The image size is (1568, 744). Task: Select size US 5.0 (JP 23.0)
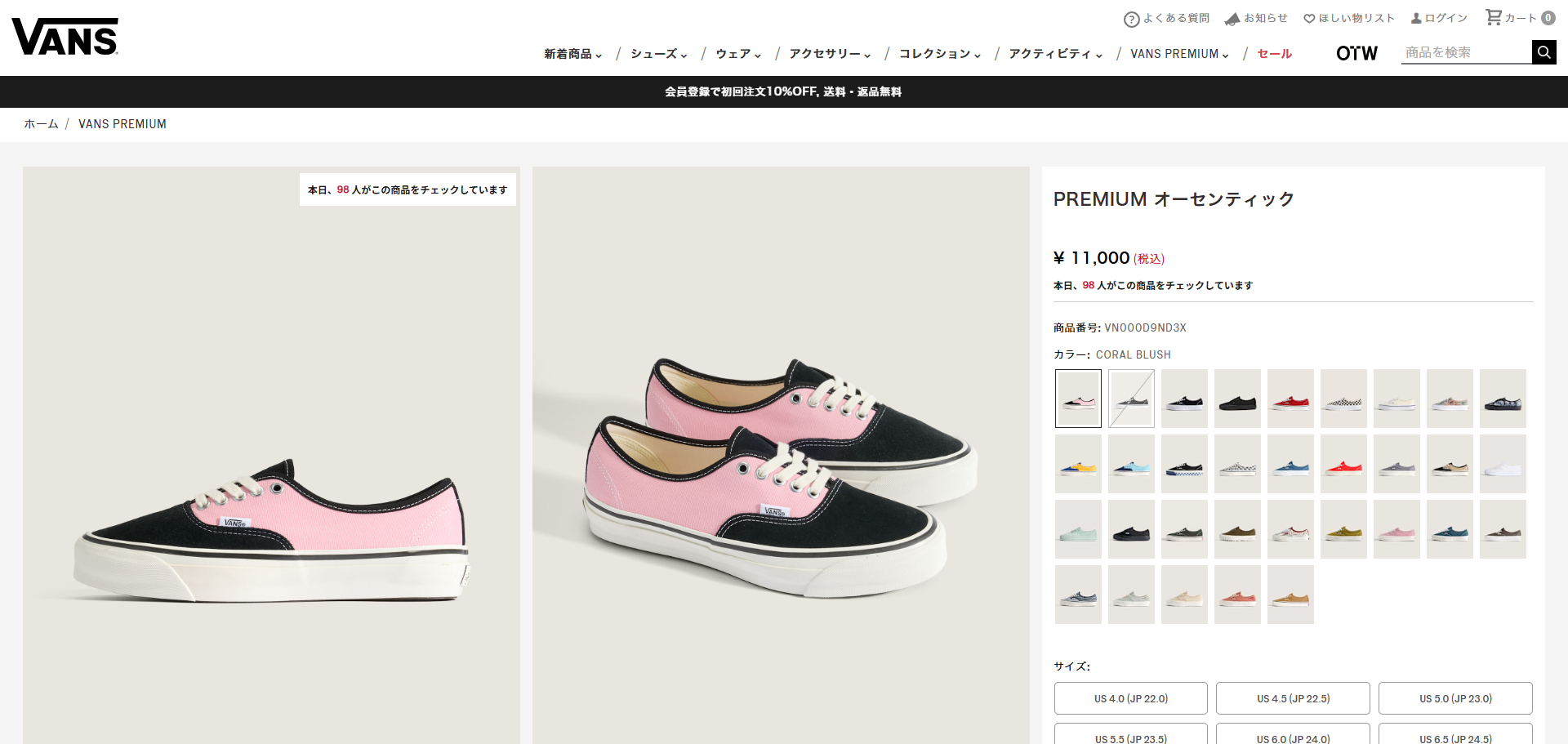pyautogui.click(x=1455, y=698)
